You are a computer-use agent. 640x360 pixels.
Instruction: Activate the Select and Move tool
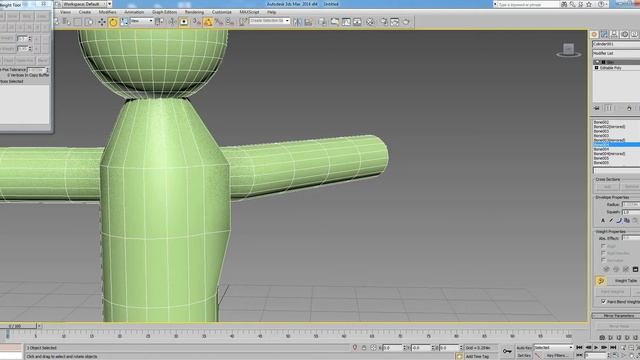pos(102,22)
